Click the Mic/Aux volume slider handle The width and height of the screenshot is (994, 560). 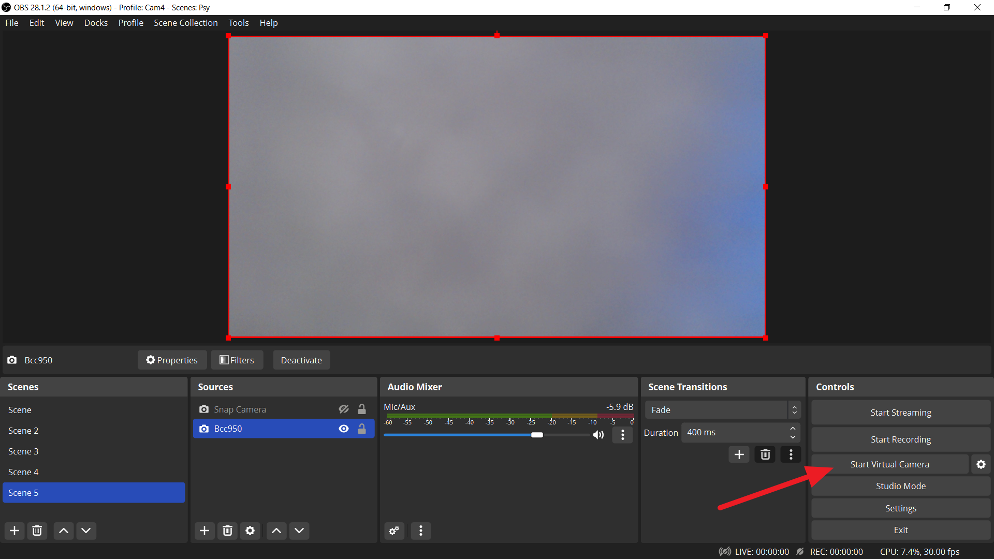537,435
